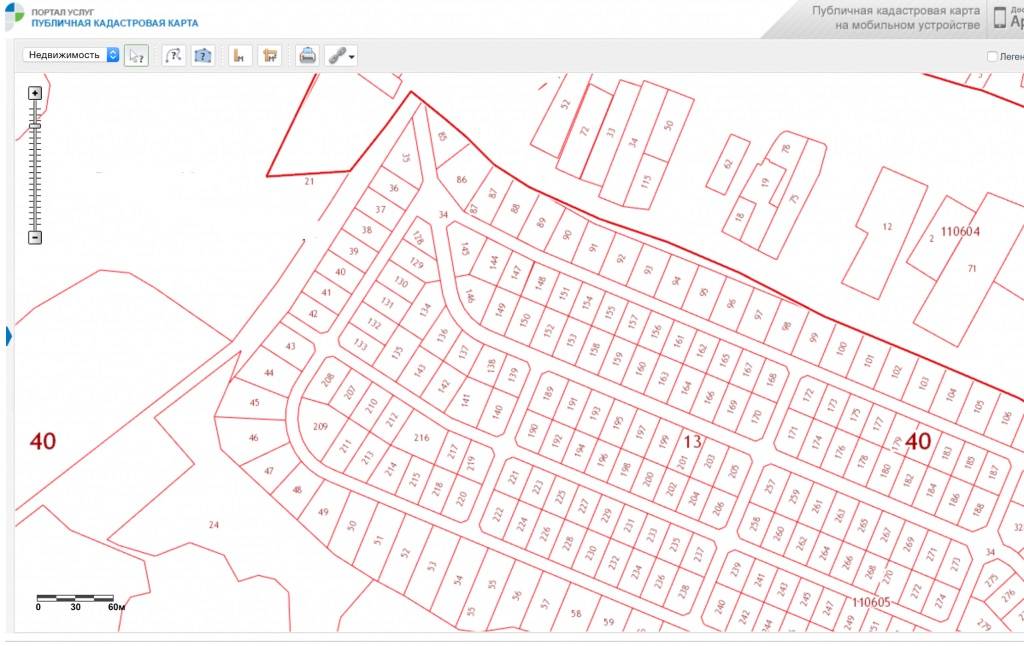This screenshot has height=646, width=1024.
Task: Click parcel number 46 on the map
Action: pyautogui.click(x=253, y=438)
